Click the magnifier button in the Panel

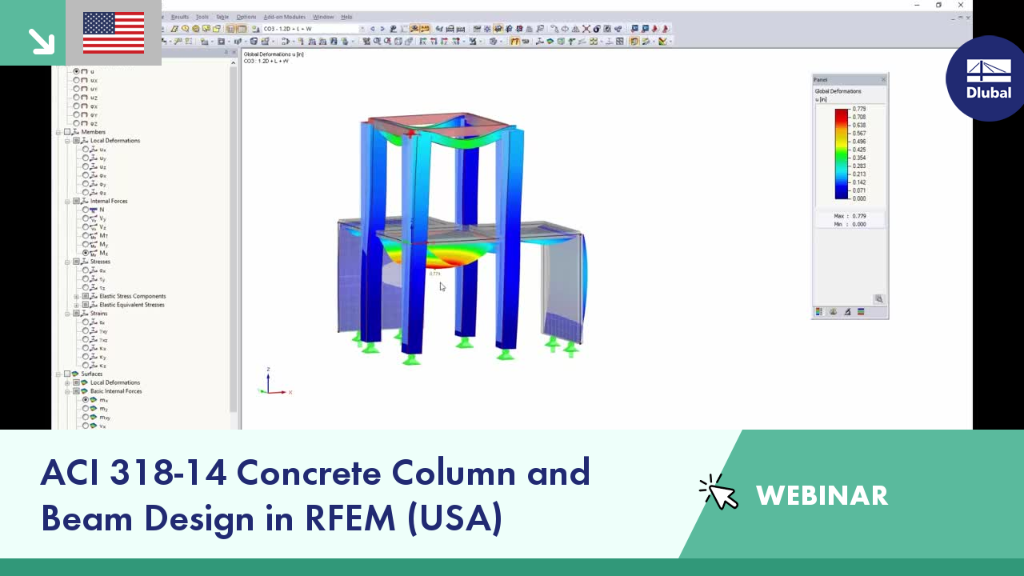tap(879, 299)
